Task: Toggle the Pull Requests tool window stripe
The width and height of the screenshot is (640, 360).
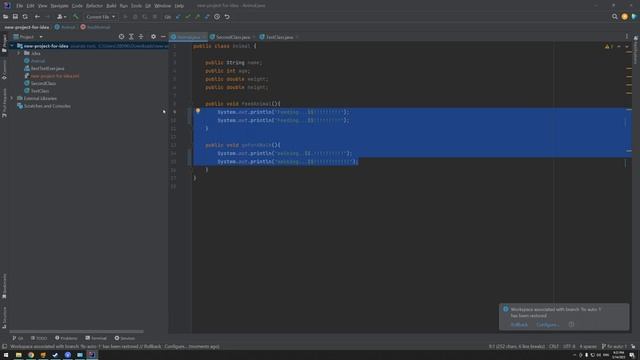Action: coord(4,103)
